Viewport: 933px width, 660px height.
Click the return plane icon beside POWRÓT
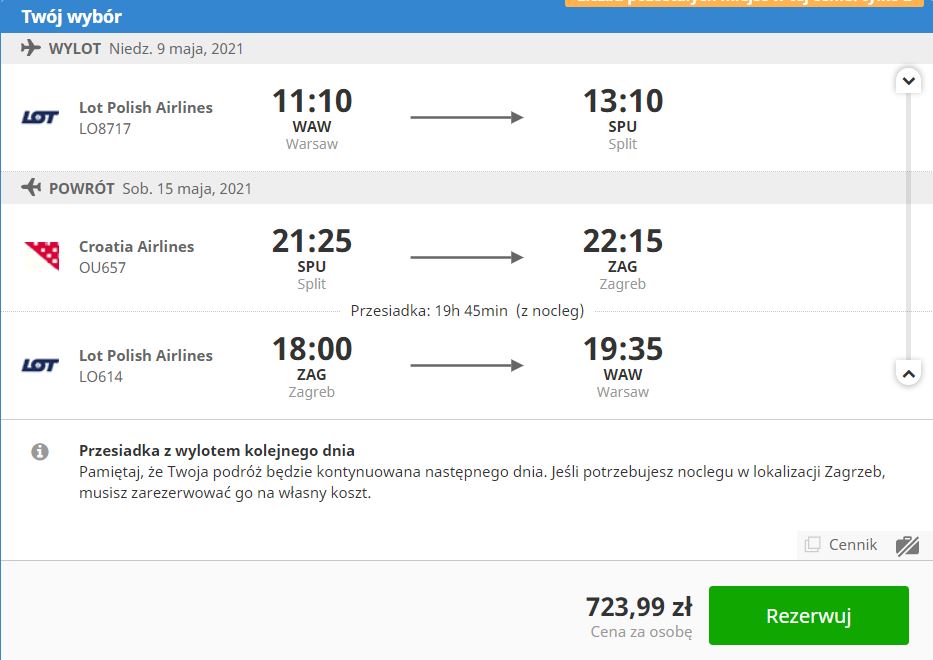tap(31, 187)
